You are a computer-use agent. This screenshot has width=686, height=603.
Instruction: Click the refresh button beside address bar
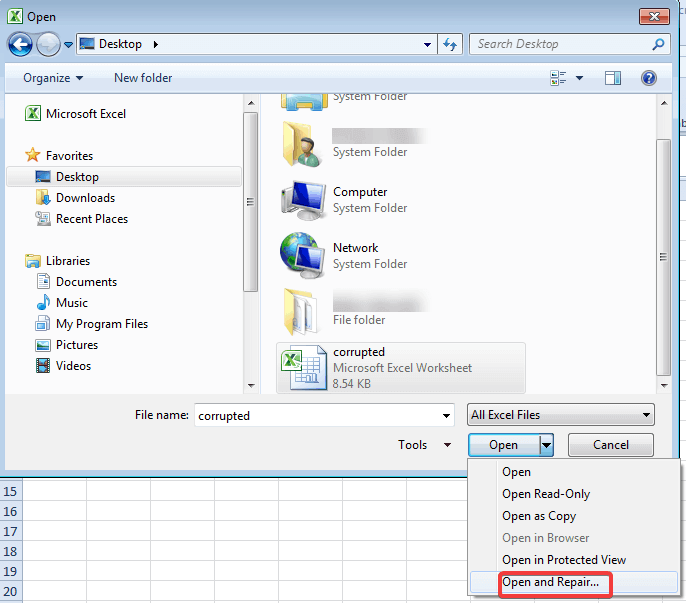coord(450,44)
